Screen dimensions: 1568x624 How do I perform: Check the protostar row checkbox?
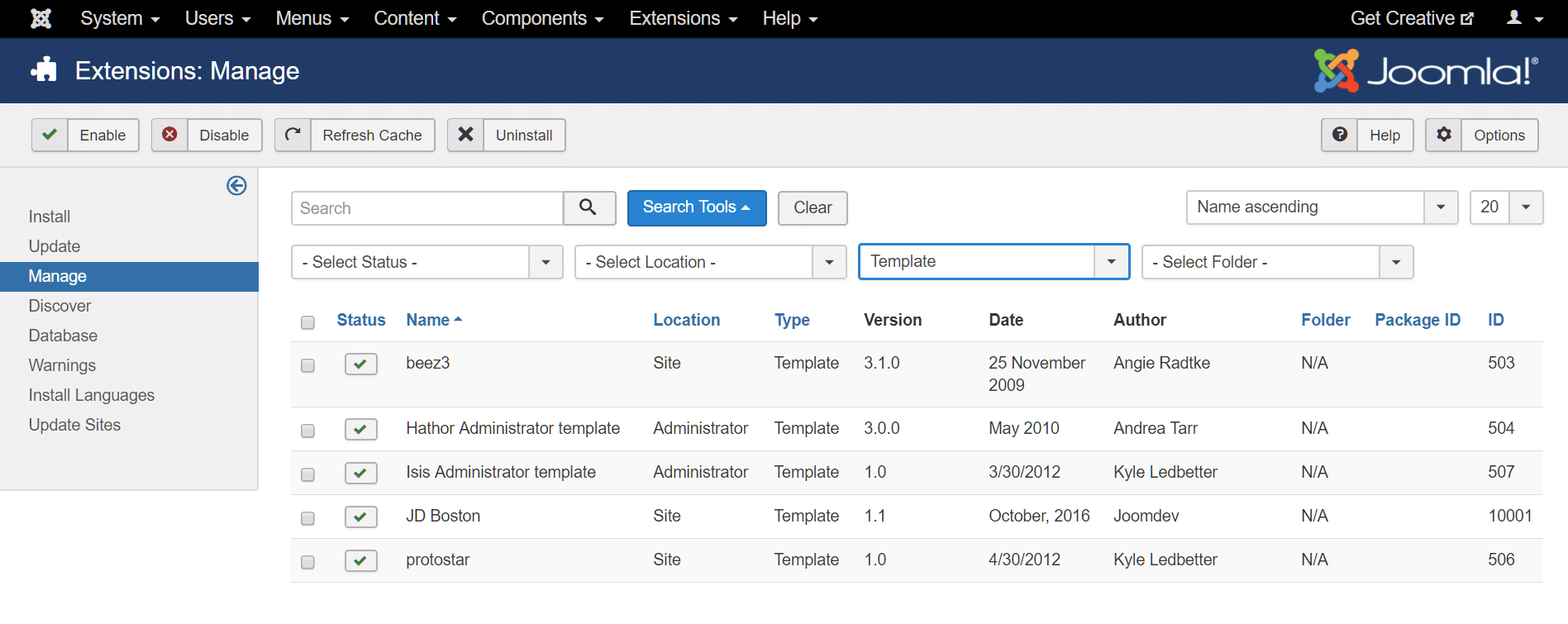[307, 562]
